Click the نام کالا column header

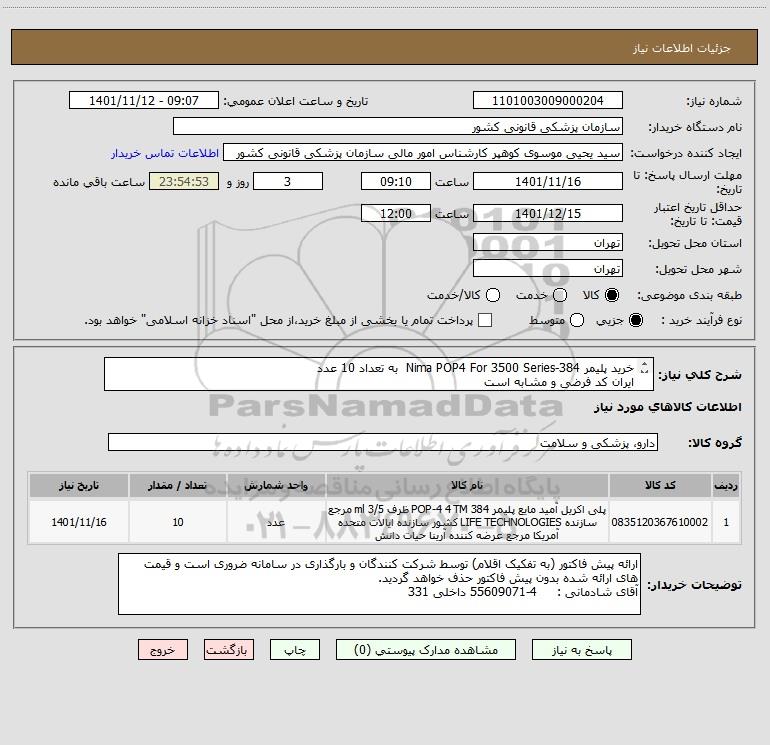click(x=467, y=485)
